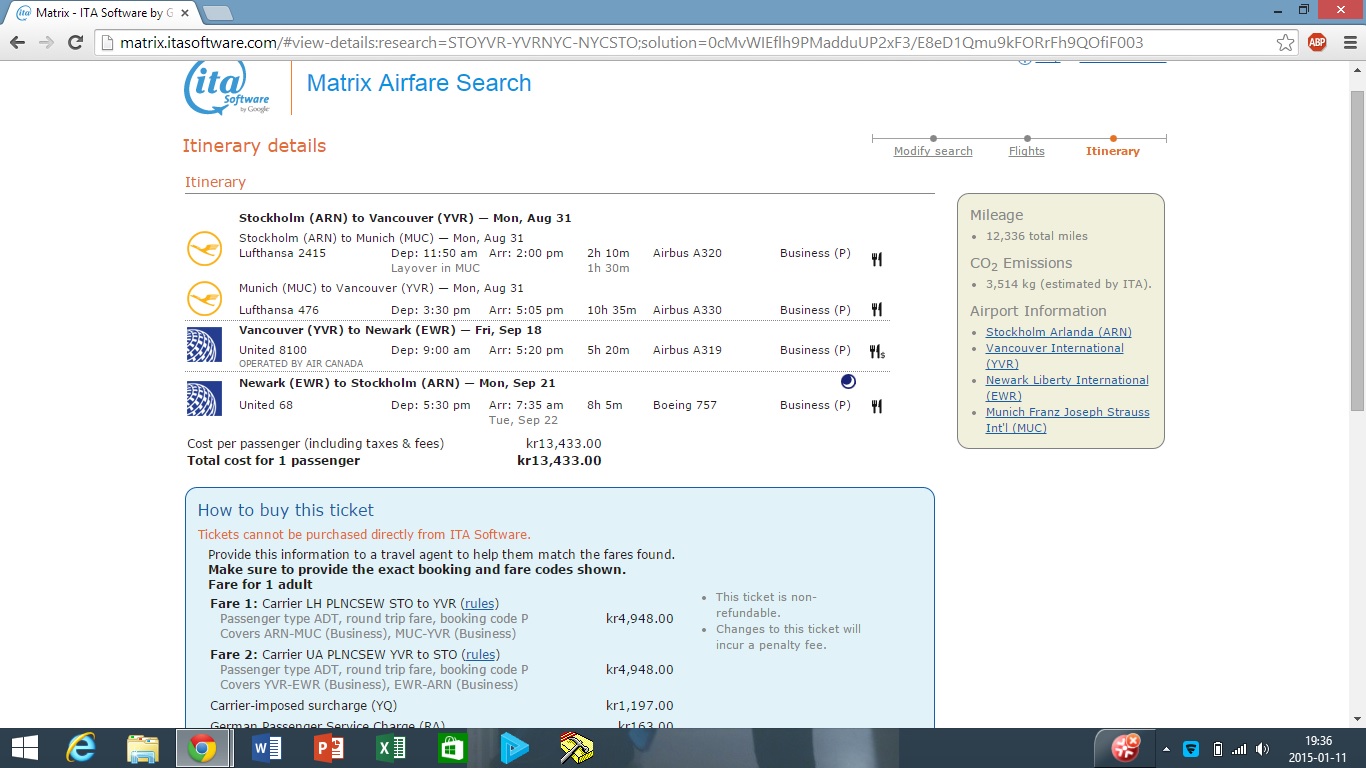
Task: Open rules link for Fare 2
Action: 480,655
